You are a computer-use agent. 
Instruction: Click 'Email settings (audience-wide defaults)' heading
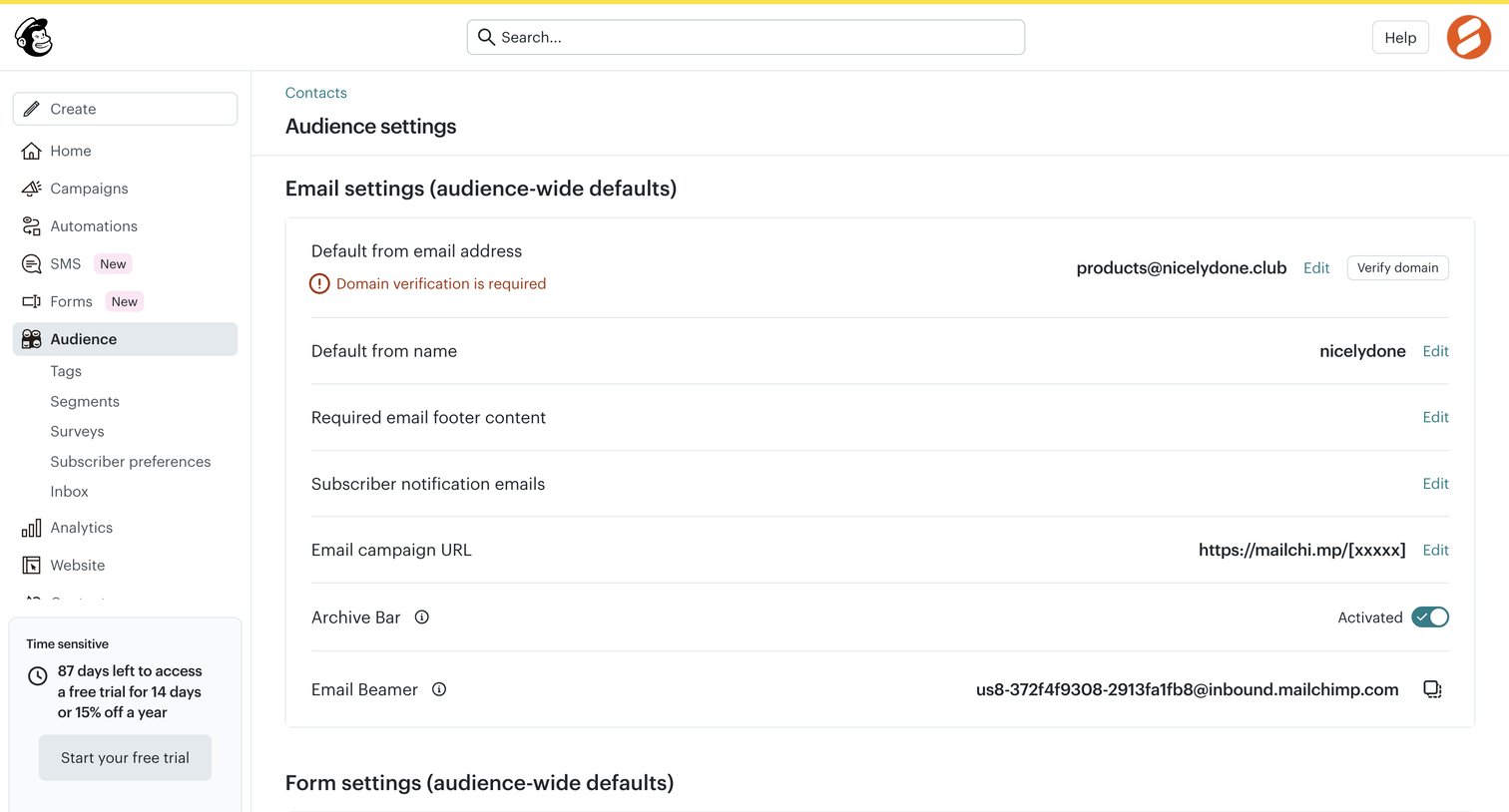tap(481, 189)
